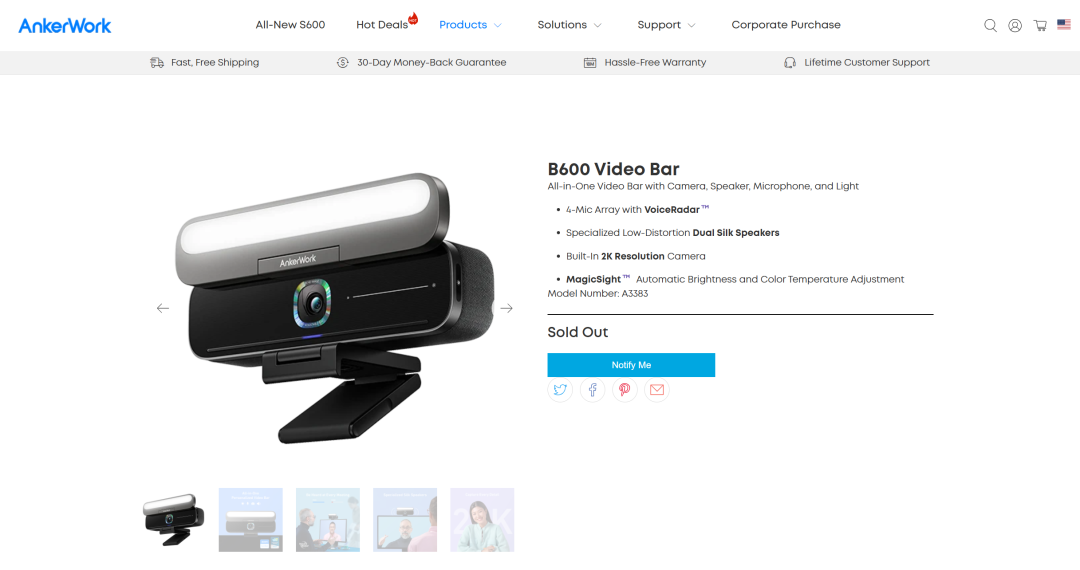
Task: Expand the Support dropdown menu
Action: pyautogui.click(x=666, y=25)
